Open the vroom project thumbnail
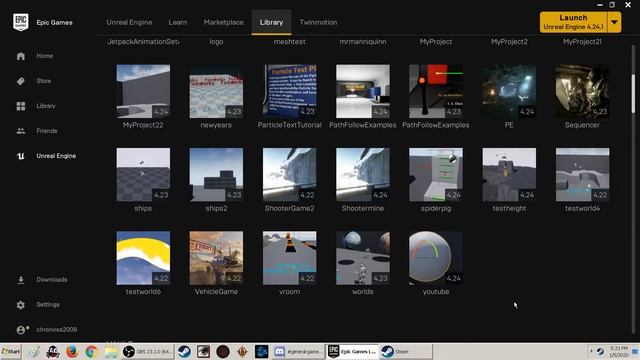640x360 pixels. click(289, 258)
